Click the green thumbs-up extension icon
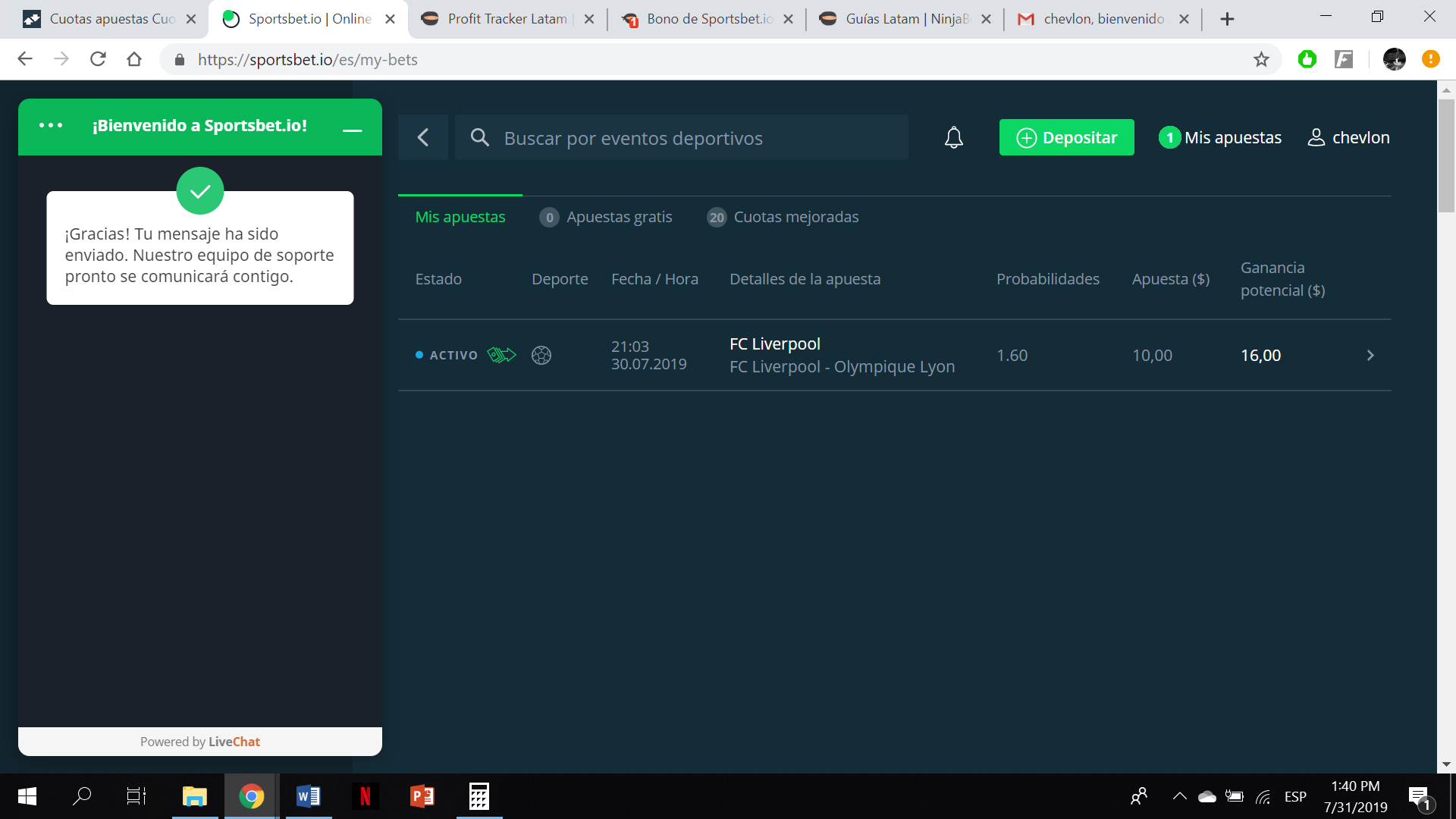 pyautogui.click(x=1307, y=59)
